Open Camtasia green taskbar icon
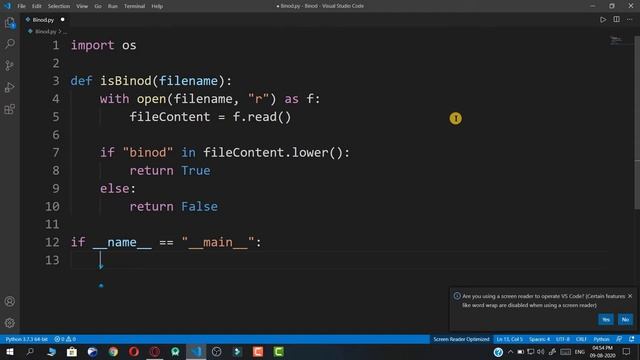The image size is (640, 360). pyautogui.click(x=278, y=352)
